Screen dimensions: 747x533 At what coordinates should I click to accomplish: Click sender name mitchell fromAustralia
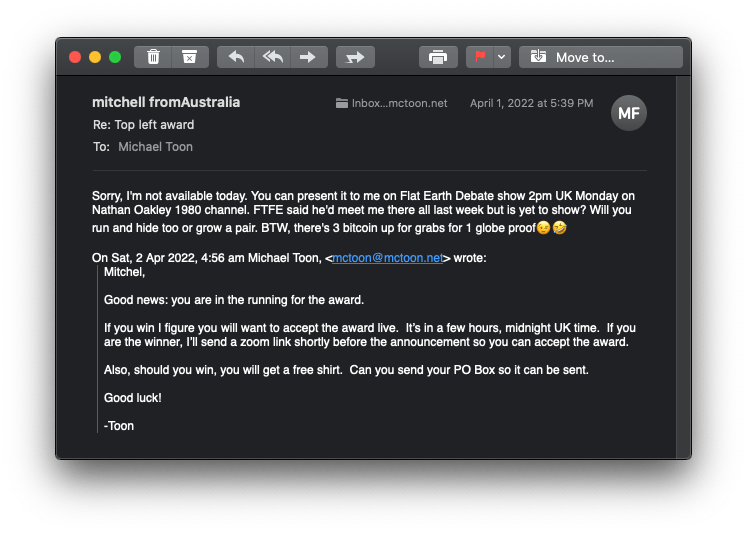(166, 102)
